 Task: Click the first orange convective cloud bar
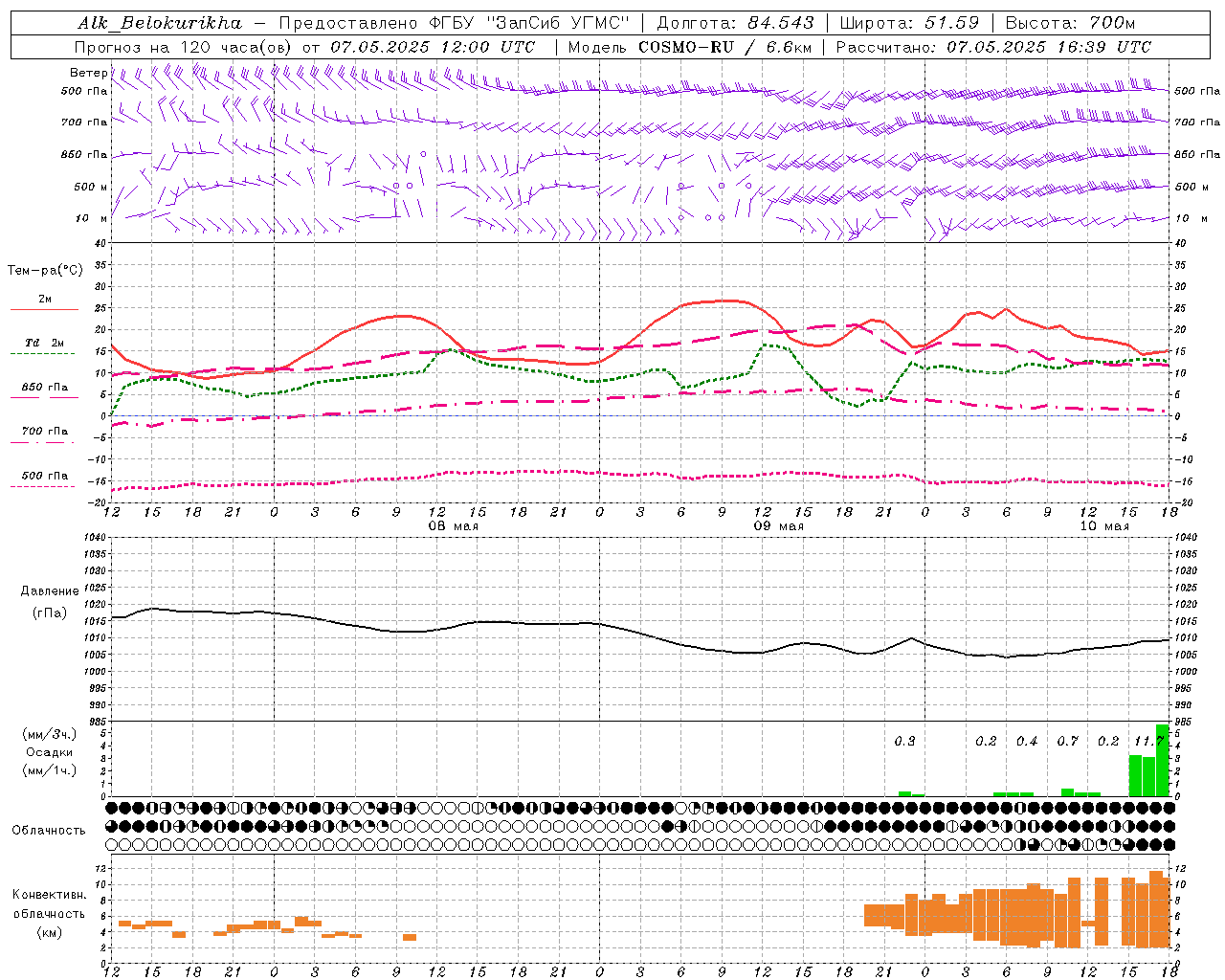pos(124,924)
